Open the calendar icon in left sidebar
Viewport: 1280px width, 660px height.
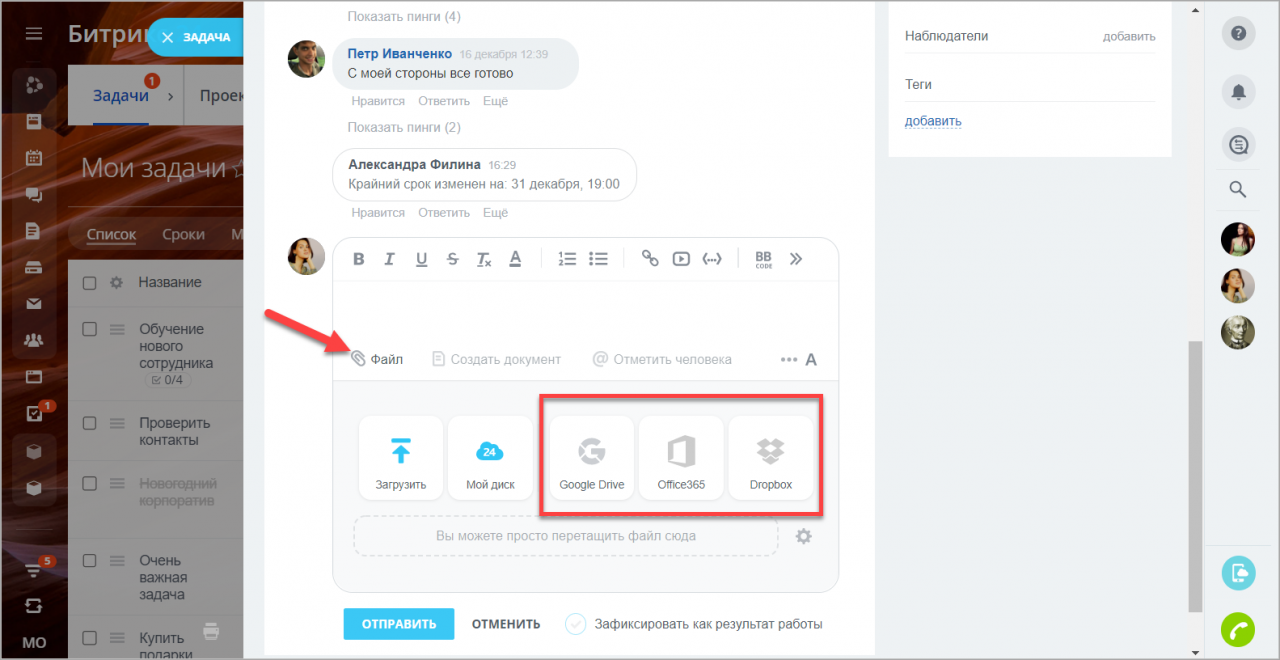(34, 157)
